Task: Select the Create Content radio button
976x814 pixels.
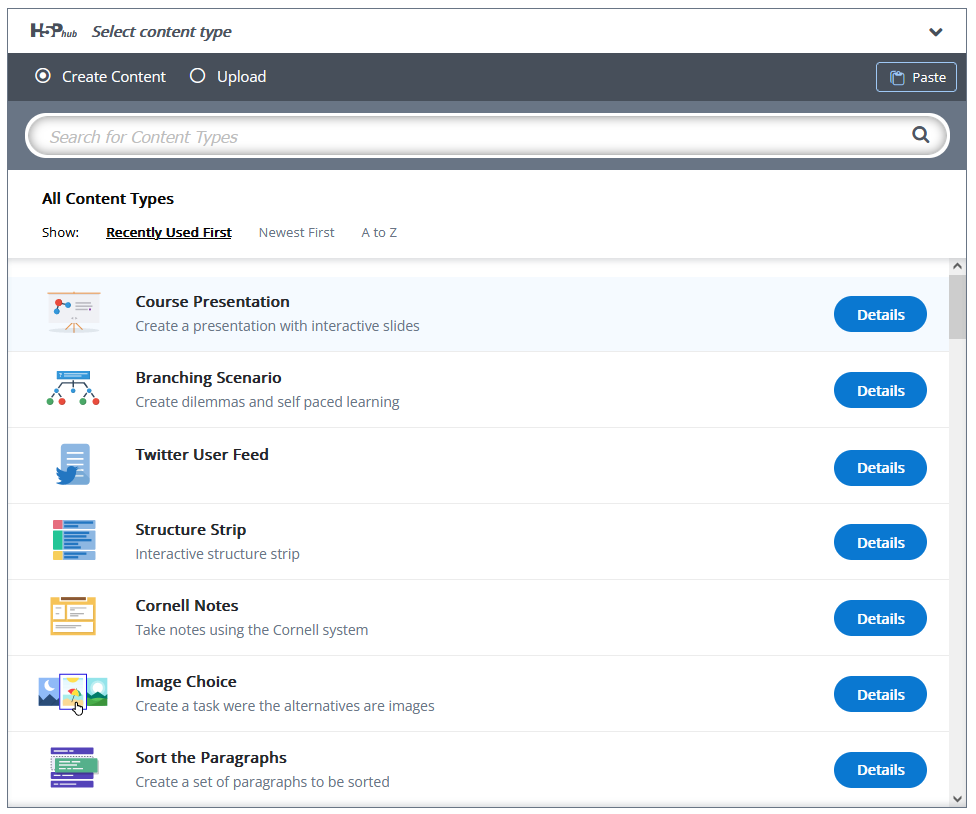Action: pos(42,75)
